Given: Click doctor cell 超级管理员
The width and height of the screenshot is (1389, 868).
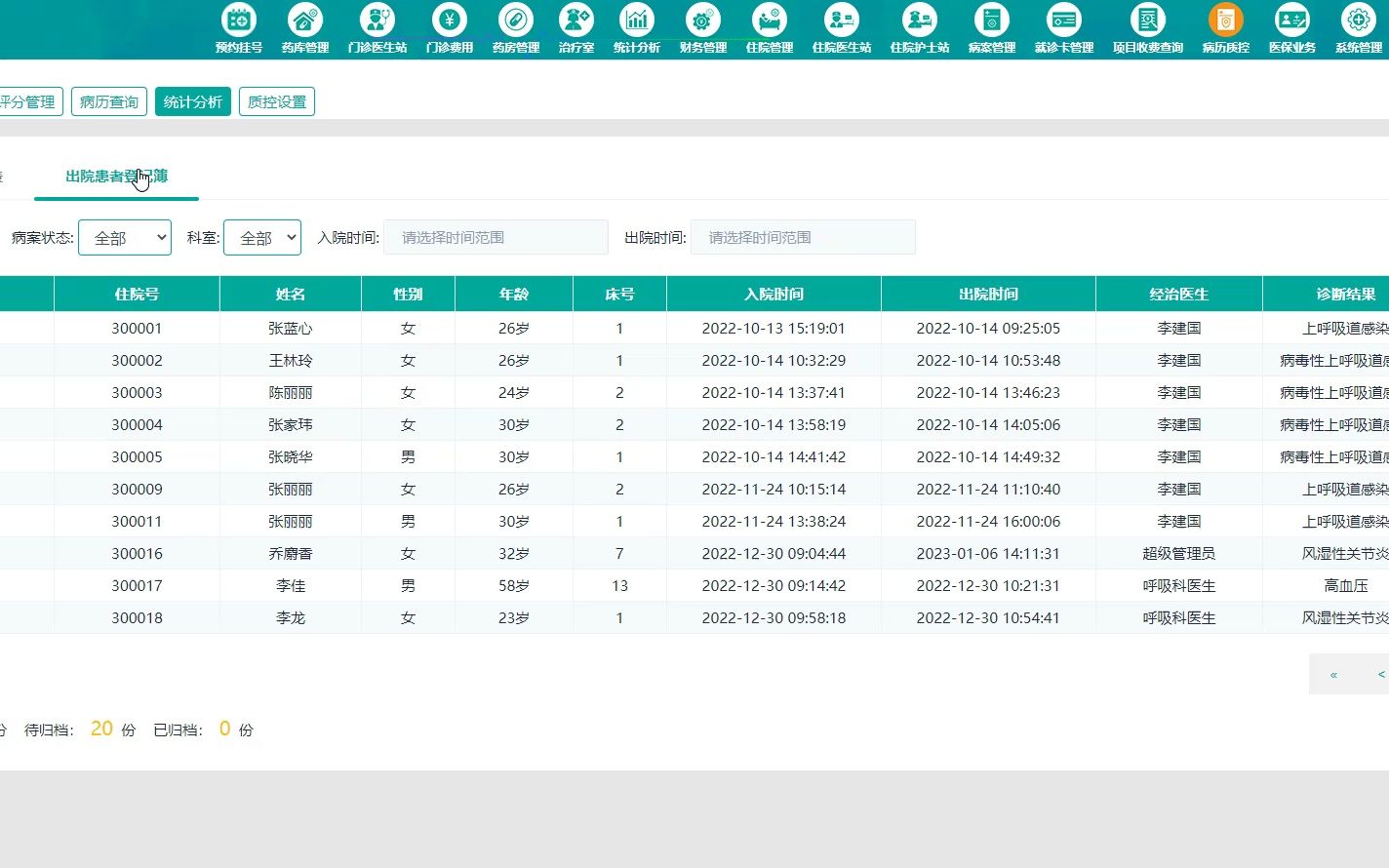Looking at the screenshot, I should (x=1179, y=554).
